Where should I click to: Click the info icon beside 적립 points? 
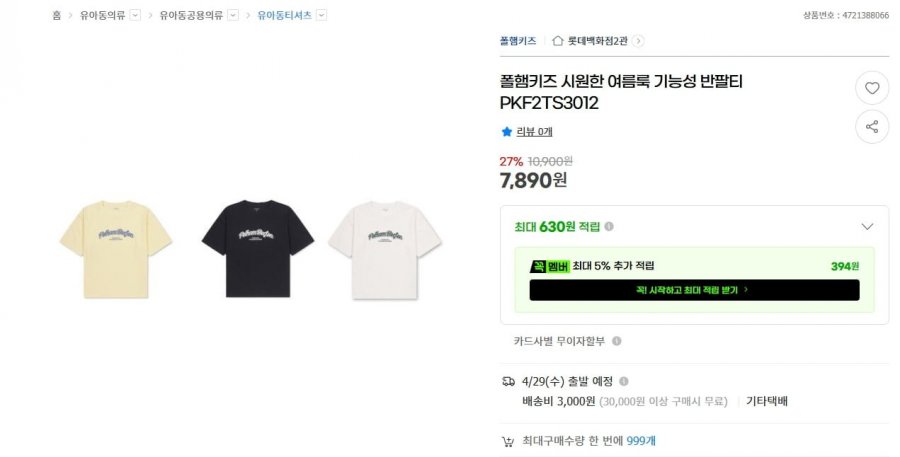[x=609, y=227]
